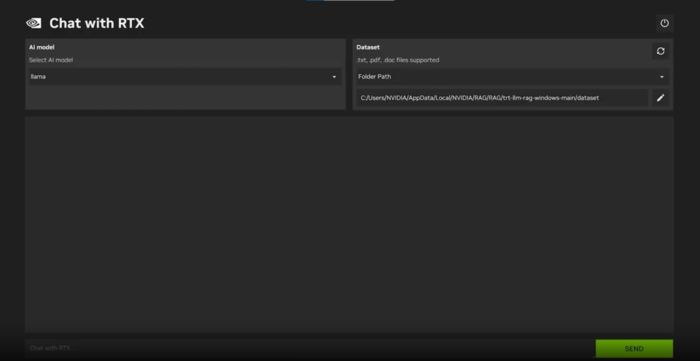
Task: Click the Chat with RTX title
Action: click(97, 23)
